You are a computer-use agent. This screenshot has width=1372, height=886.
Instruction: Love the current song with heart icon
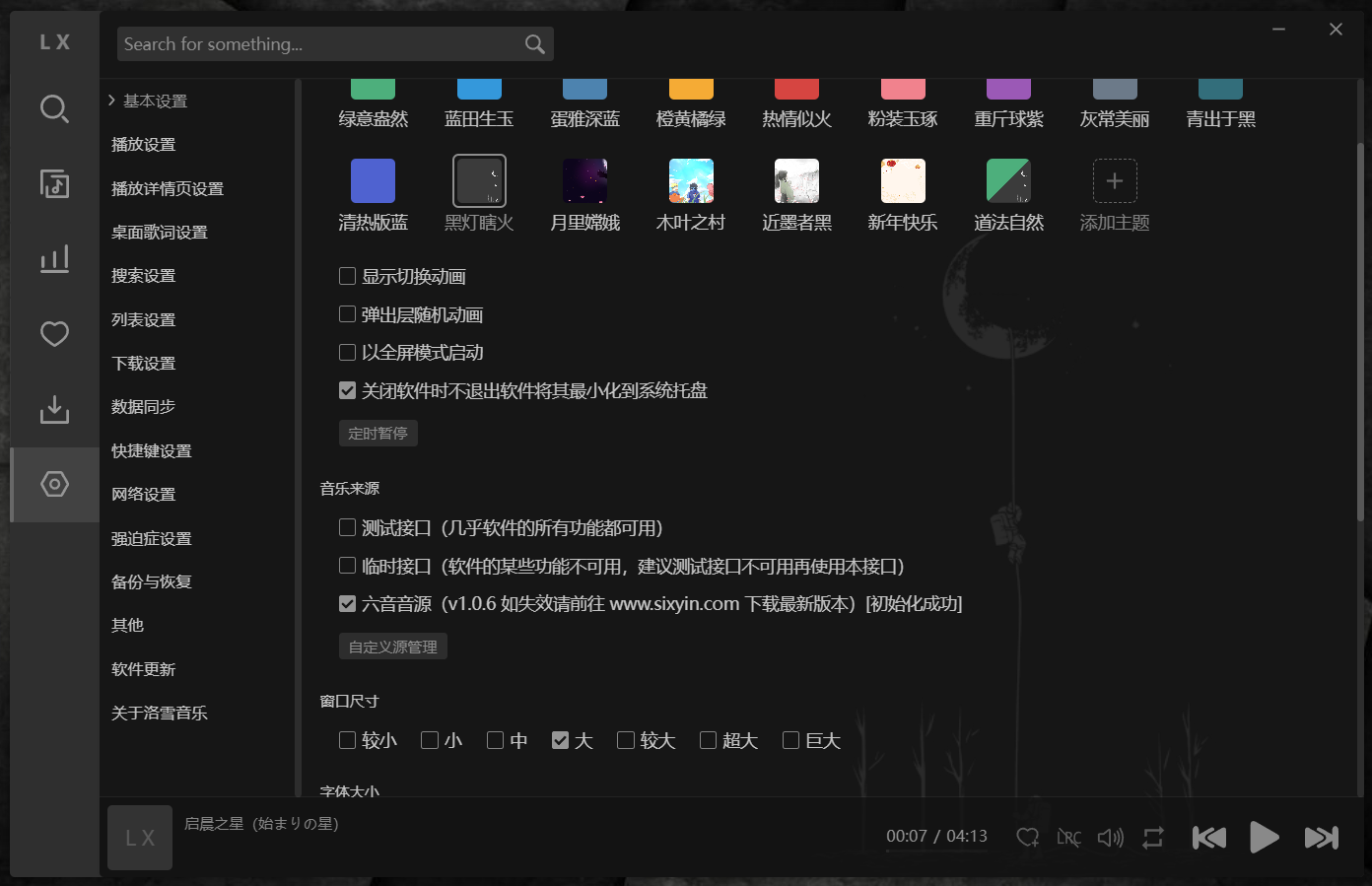click(1028, 837)
